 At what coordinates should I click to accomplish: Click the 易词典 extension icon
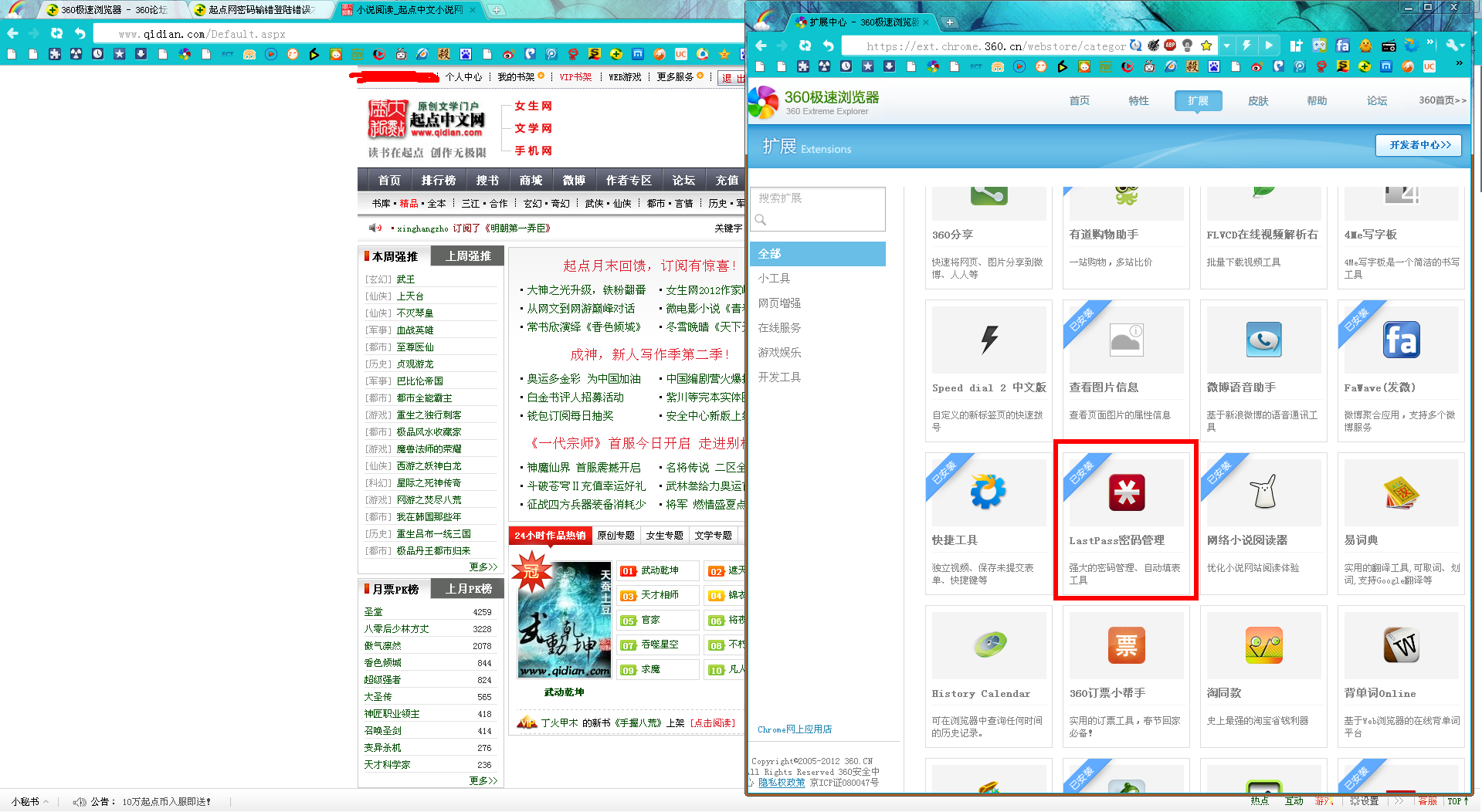(1401, 492)
